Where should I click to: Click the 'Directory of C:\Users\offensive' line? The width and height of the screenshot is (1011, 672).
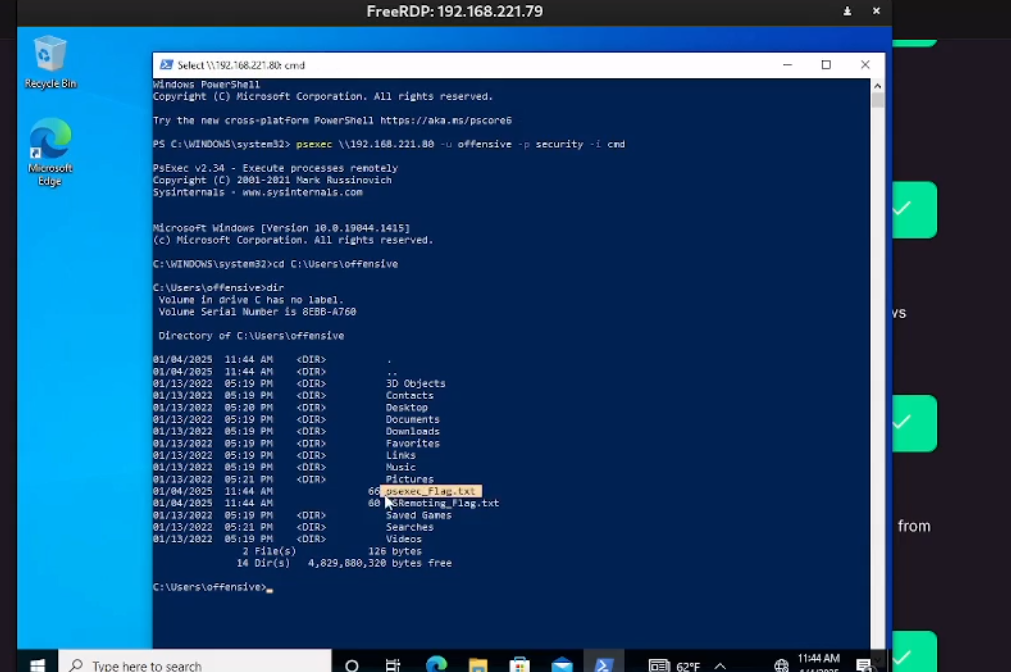[251, 335]
